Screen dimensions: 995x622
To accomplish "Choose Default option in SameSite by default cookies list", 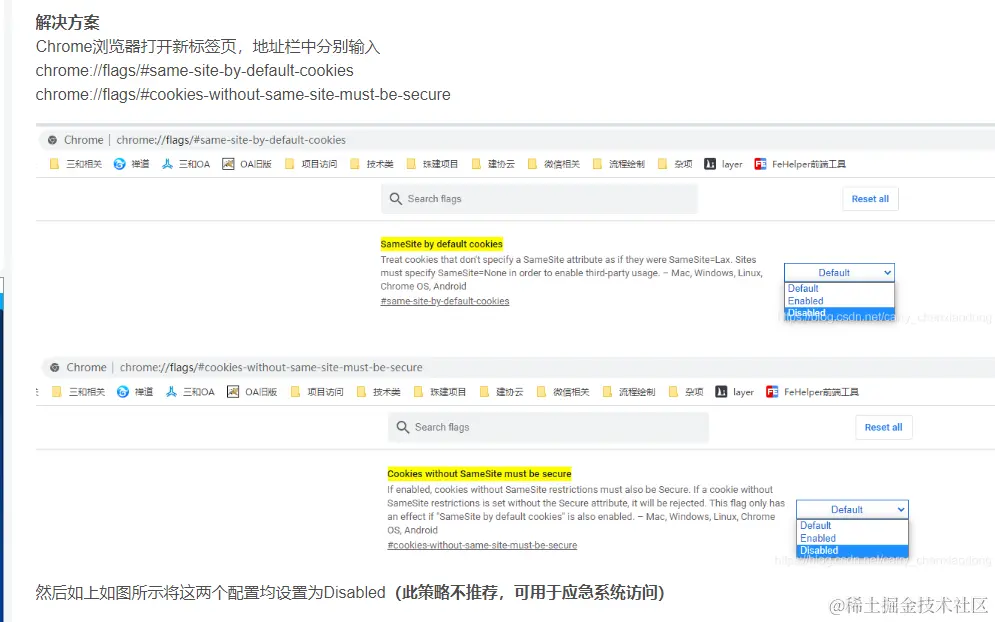I will 839,288.
